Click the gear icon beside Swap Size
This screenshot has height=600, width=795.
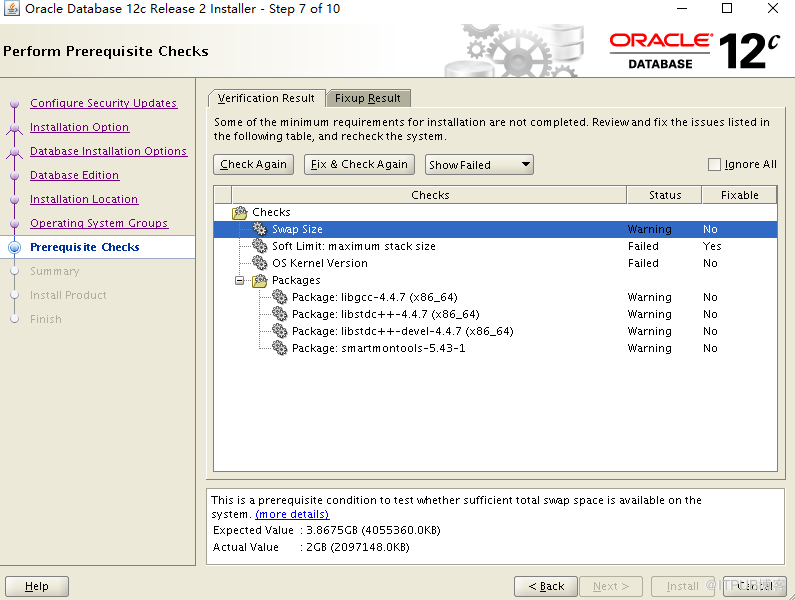click(x=260, y=229)
